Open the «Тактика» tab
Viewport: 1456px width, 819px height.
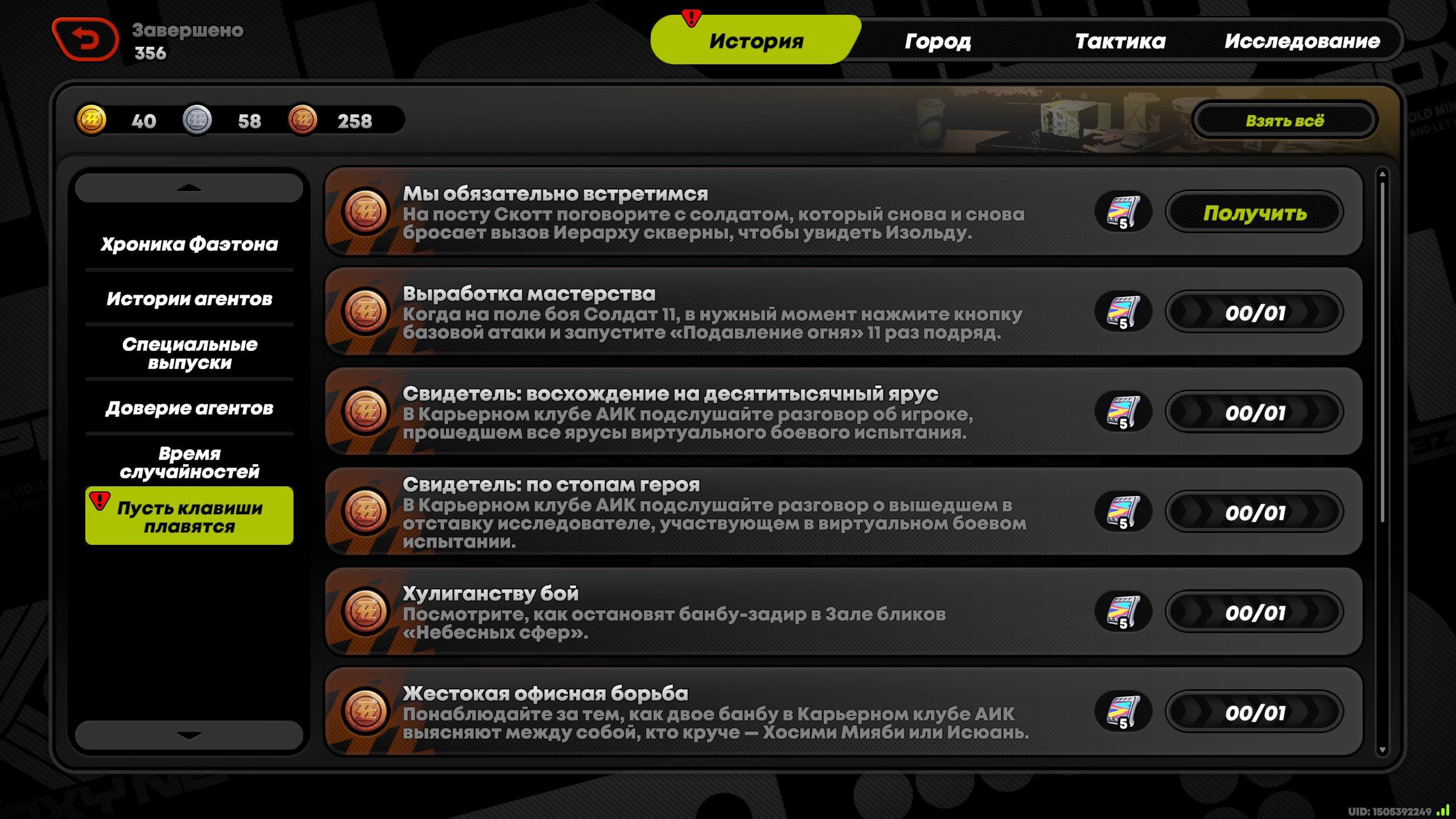coord(1120,41)
